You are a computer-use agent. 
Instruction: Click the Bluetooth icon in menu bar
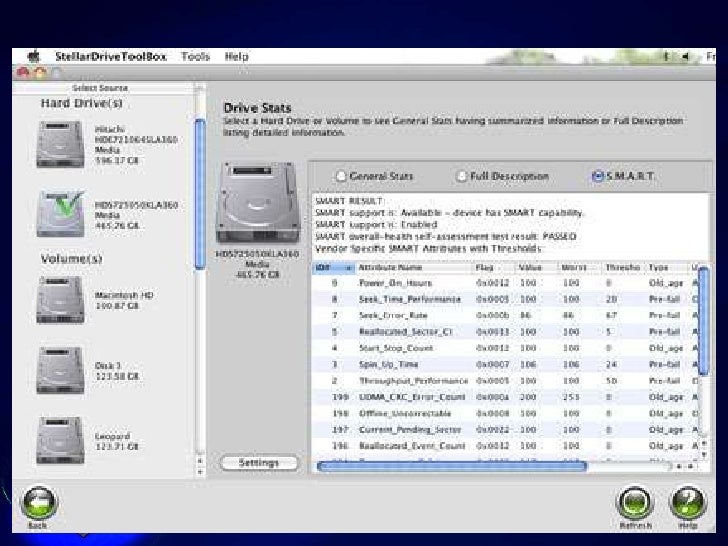click(x=666, y=57)
